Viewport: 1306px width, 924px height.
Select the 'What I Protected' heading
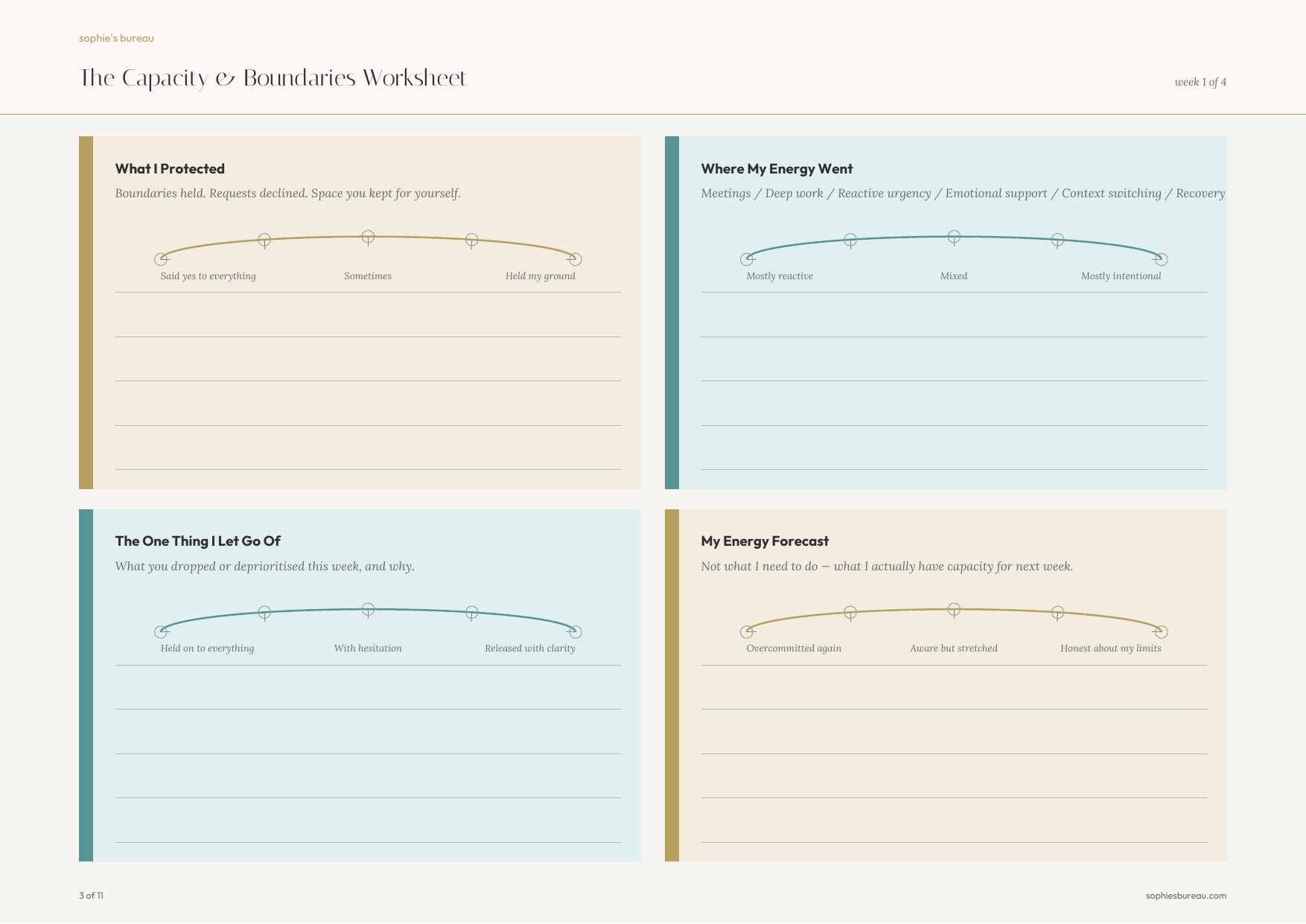[170, 169]
